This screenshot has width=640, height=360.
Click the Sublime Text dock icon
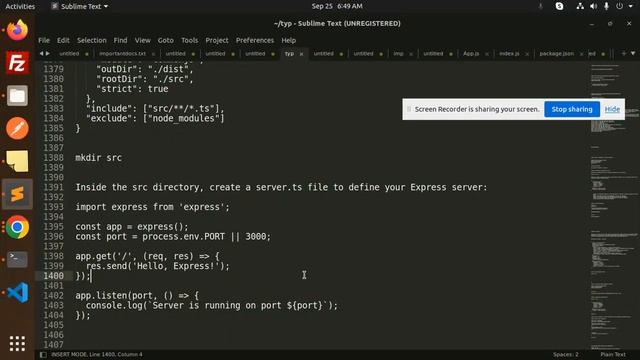tap(17, 194)
